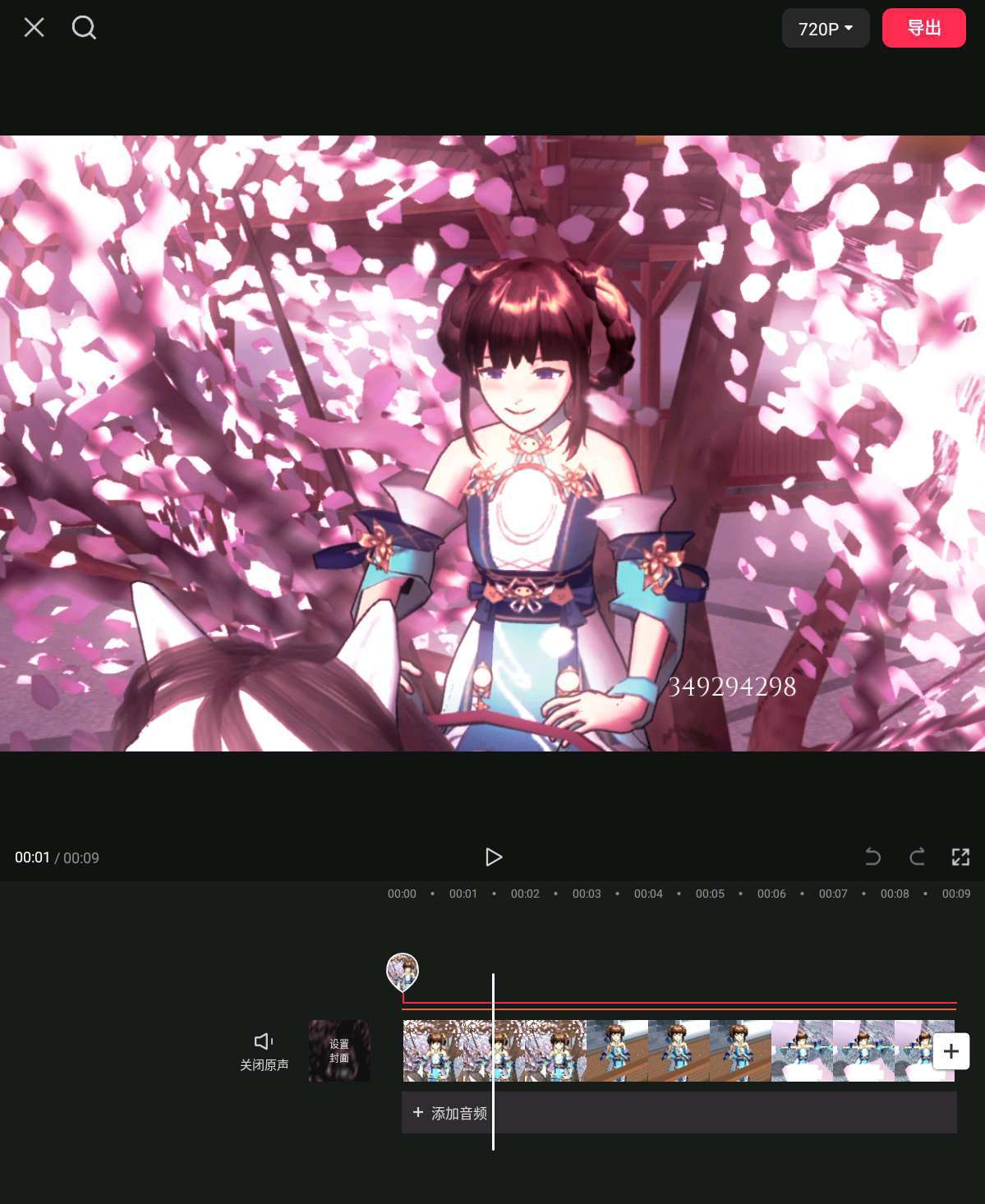Enter fullscreen preview mode

(960, 857)
